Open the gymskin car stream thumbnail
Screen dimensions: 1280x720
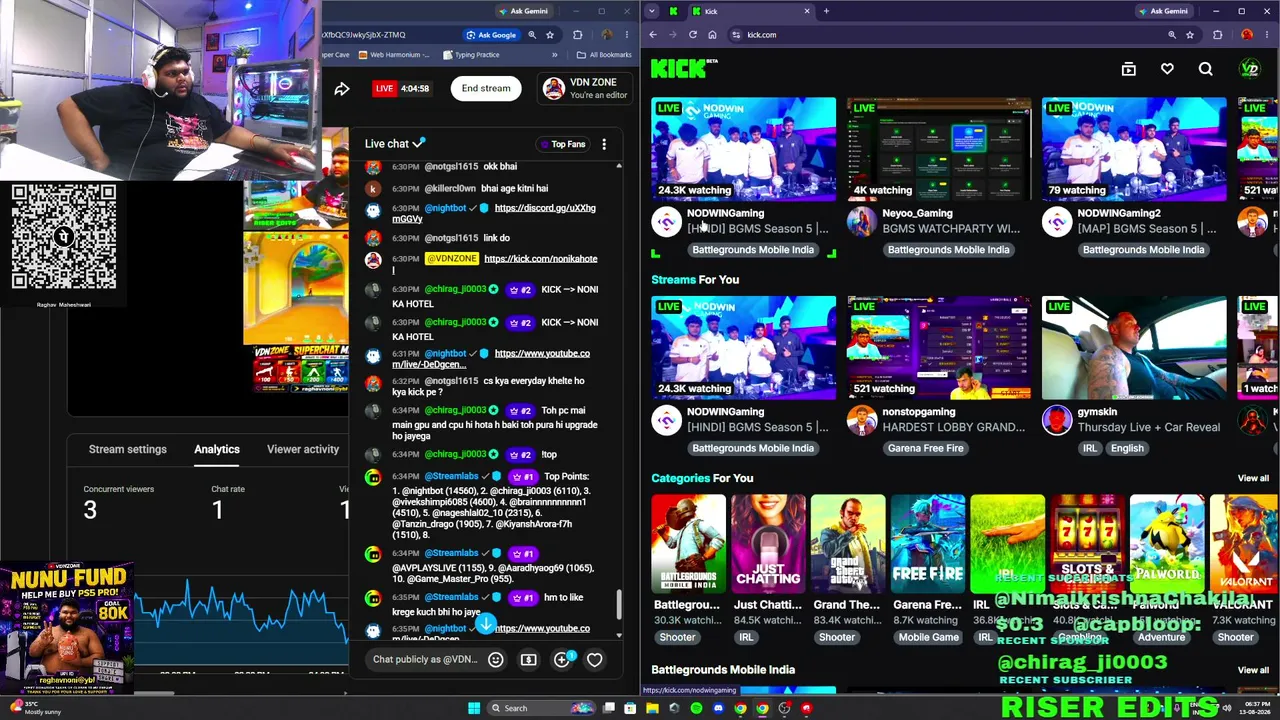click(x=1134, y=347)
